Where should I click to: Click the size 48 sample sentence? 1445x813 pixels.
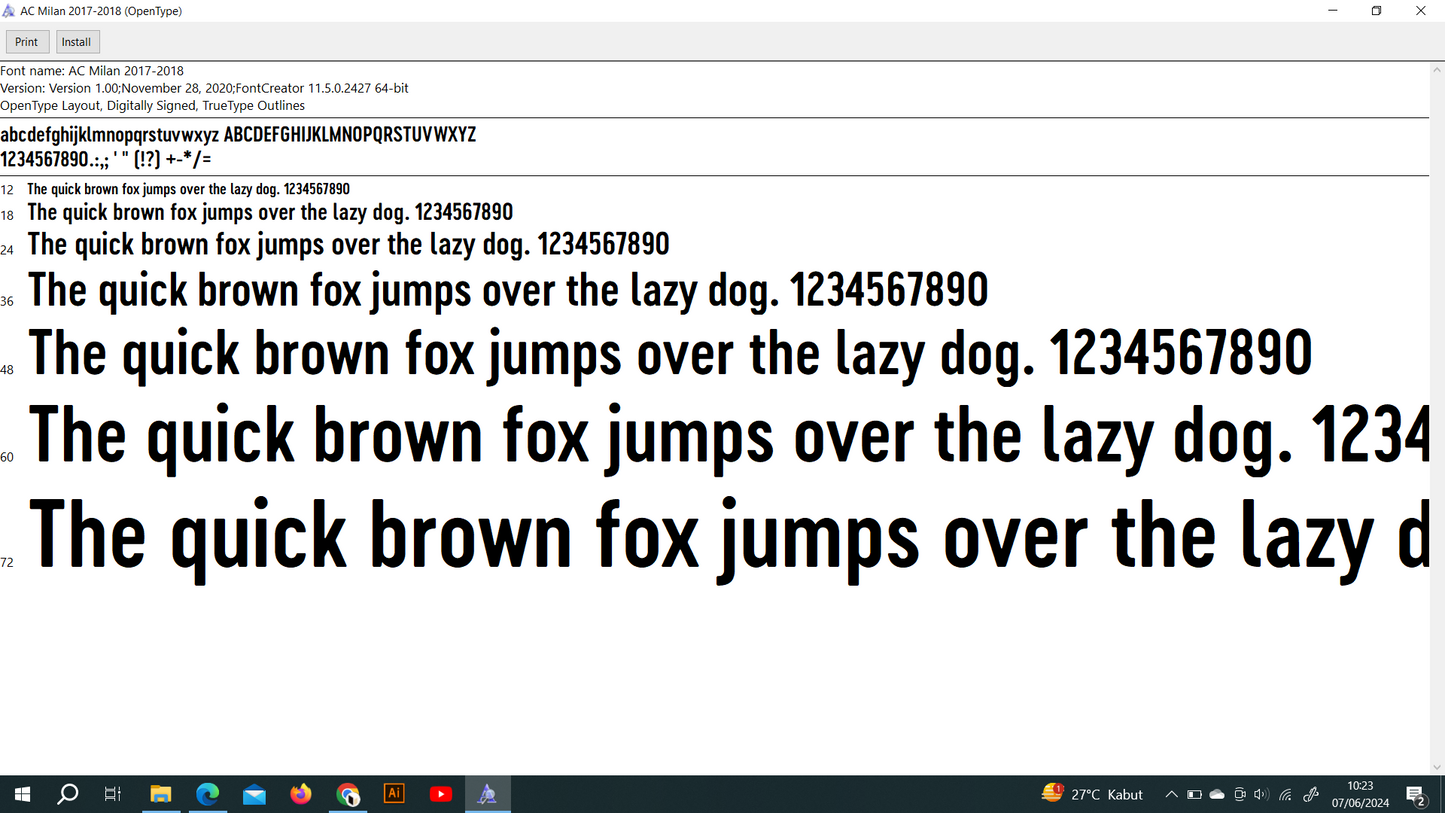[x=670, y=354]
